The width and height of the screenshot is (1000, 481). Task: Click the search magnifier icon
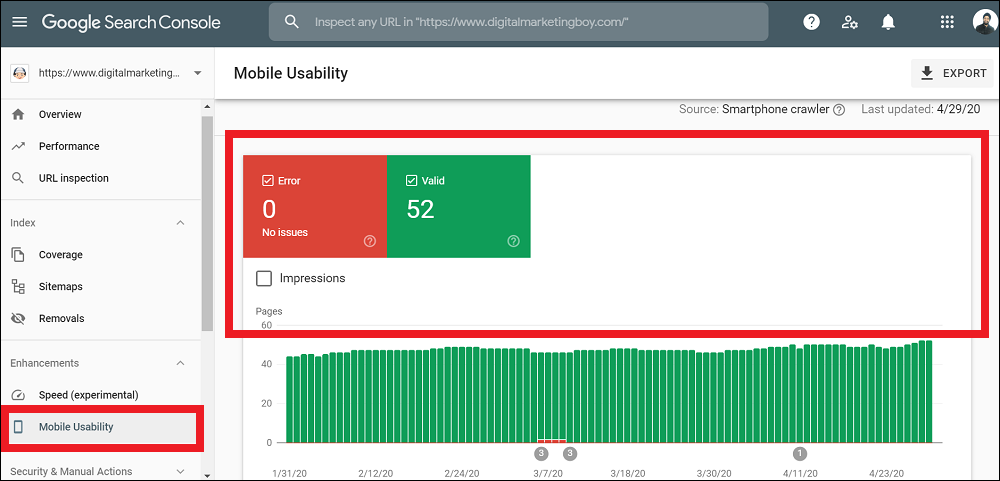(x=291, y=22)
